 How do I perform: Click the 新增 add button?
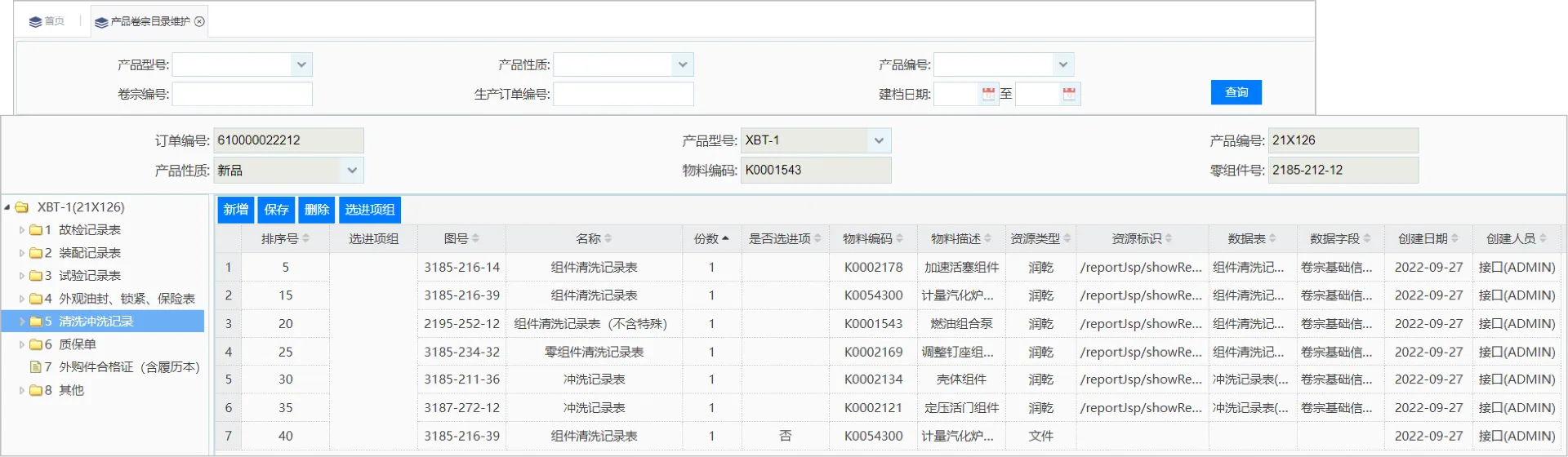tap(236, 210)
